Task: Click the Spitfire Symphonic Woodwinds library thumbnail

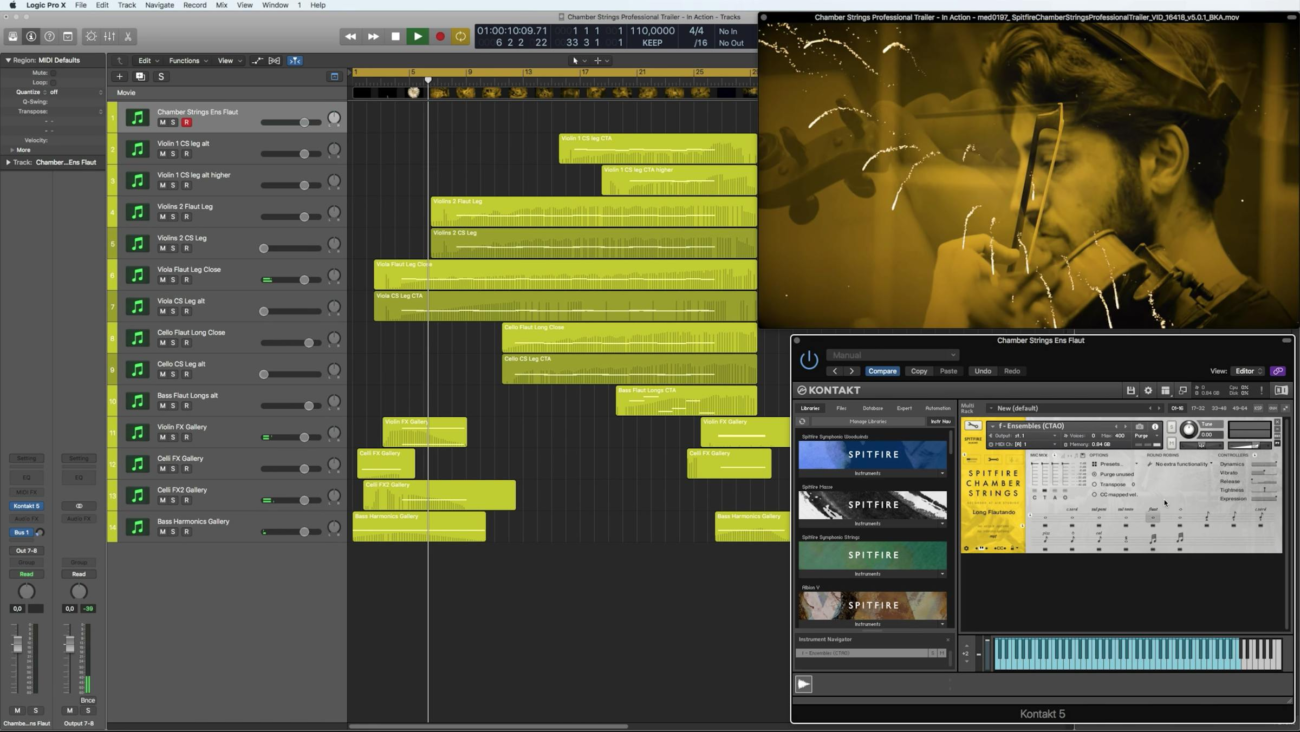Action: (872, 455)
